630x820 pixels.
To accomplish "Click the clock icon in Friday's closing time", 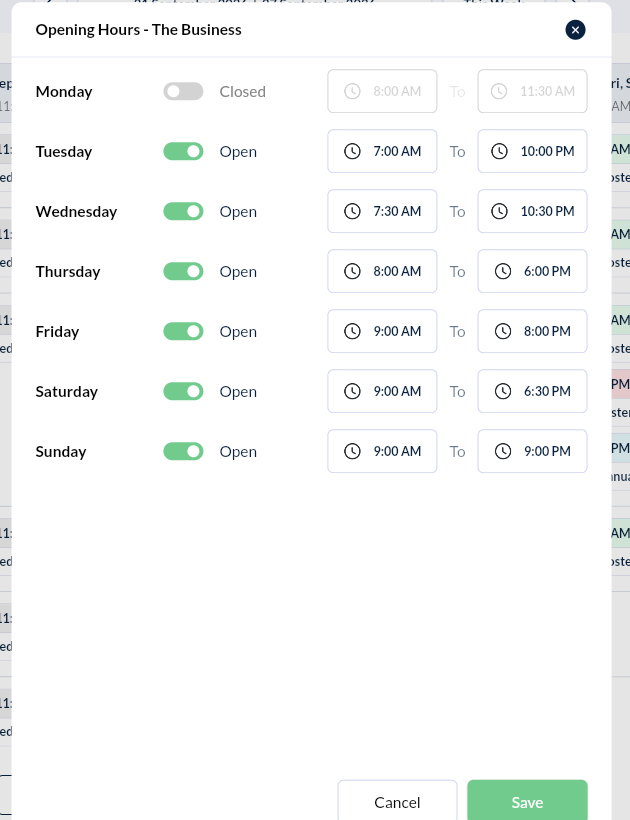I will point(503,331).
